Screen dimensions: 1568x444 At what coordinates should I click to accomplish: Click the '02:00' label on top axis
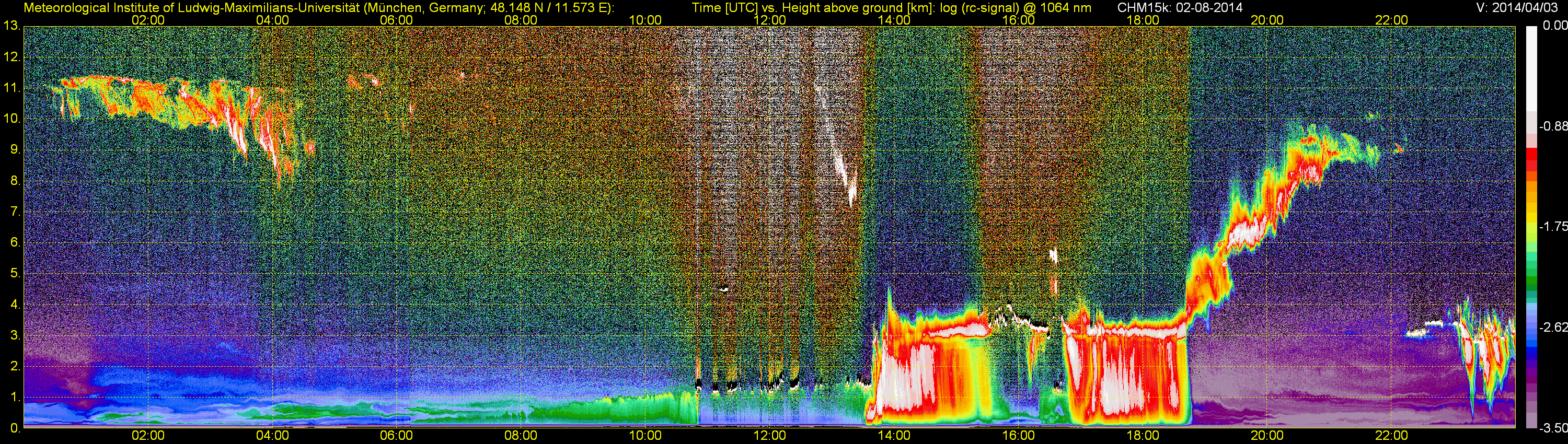pos(148,20)
